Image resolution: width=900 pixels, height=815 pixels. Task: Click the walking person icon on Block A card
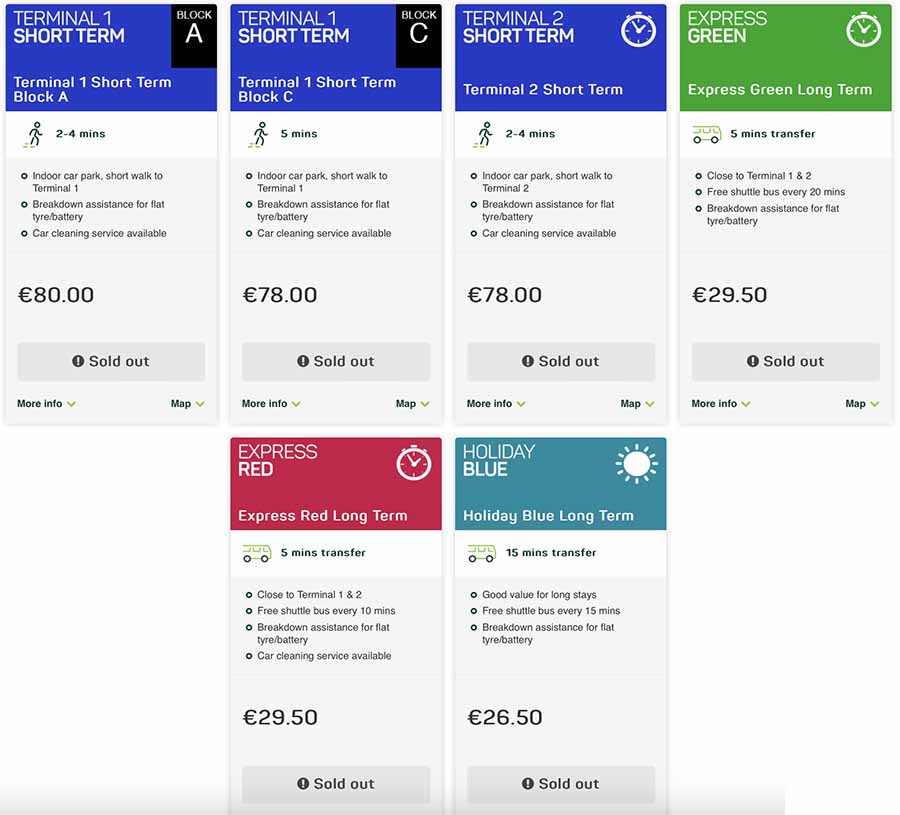(34, 134)
